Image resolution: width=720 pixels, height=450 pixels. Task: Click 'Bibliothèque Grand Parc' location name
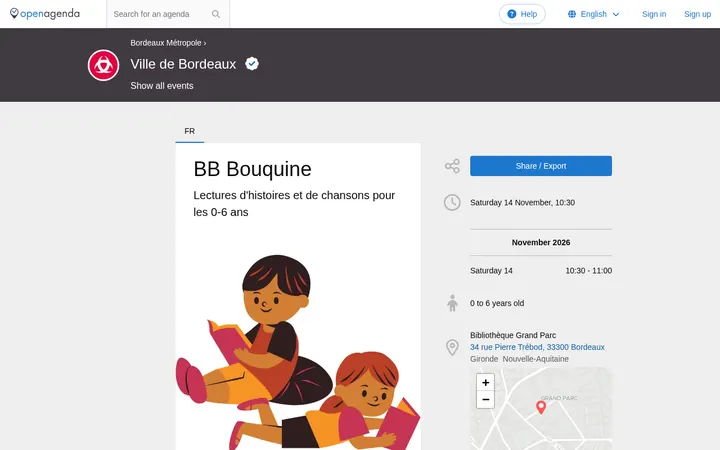point(513,335)
